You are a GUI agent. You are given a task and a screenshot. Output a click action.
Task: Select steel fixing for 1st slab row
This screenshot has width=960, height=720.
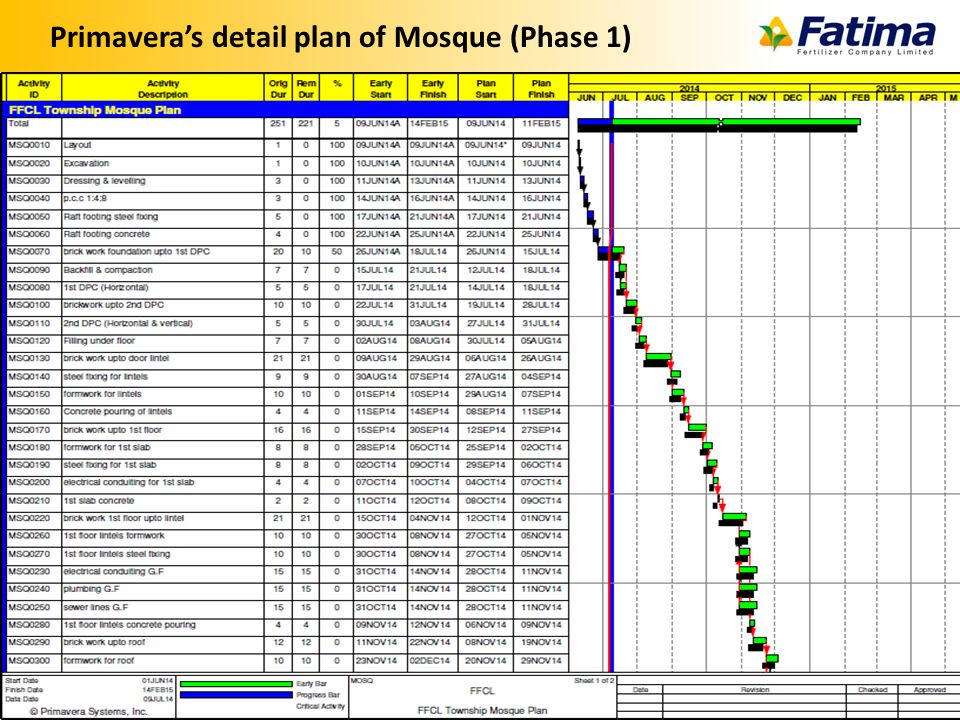click(x=287, y=465)
